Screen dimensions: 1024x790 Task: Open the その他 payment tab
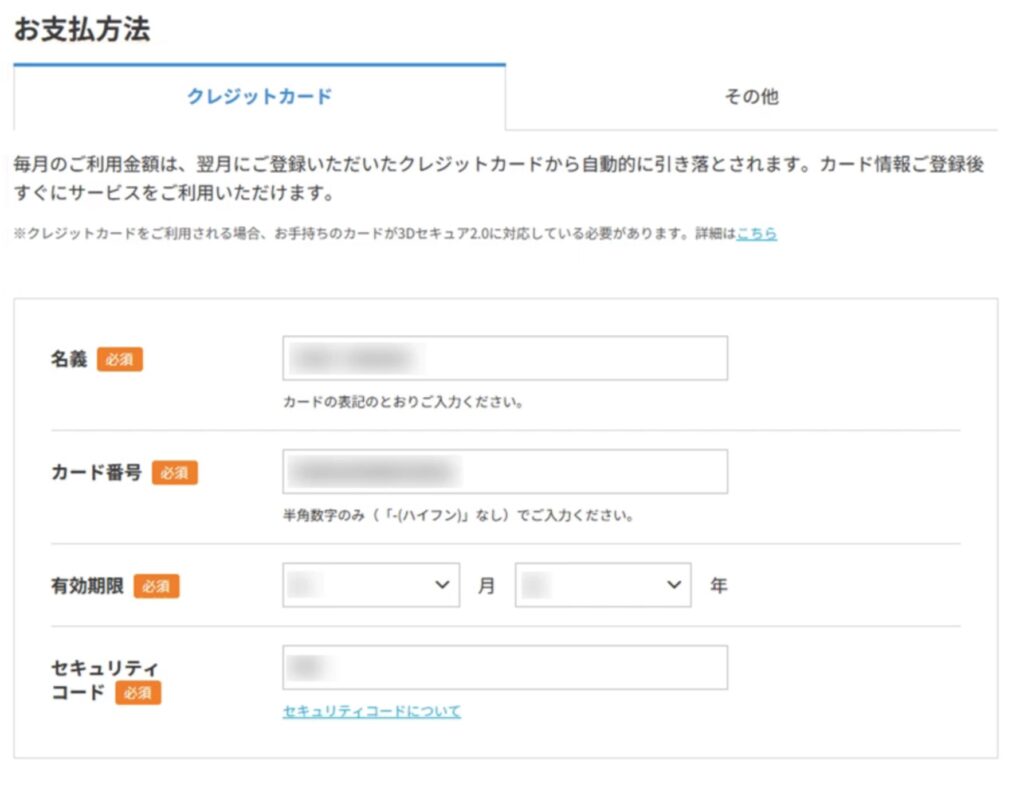[x=751, y=97]
